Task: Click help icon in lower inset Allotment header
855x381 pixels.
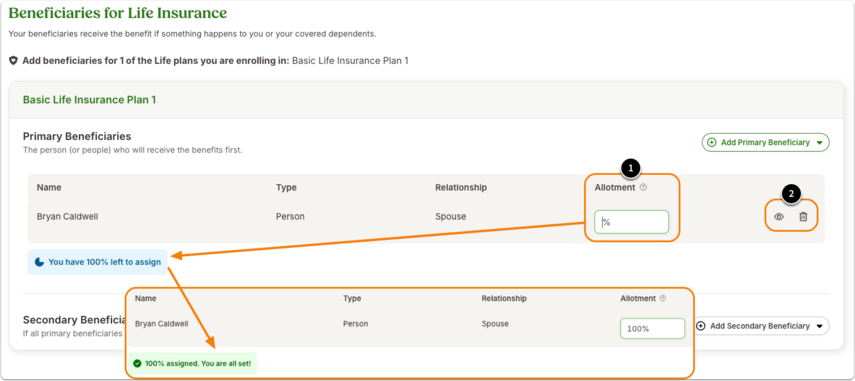Action: [663, 298]
